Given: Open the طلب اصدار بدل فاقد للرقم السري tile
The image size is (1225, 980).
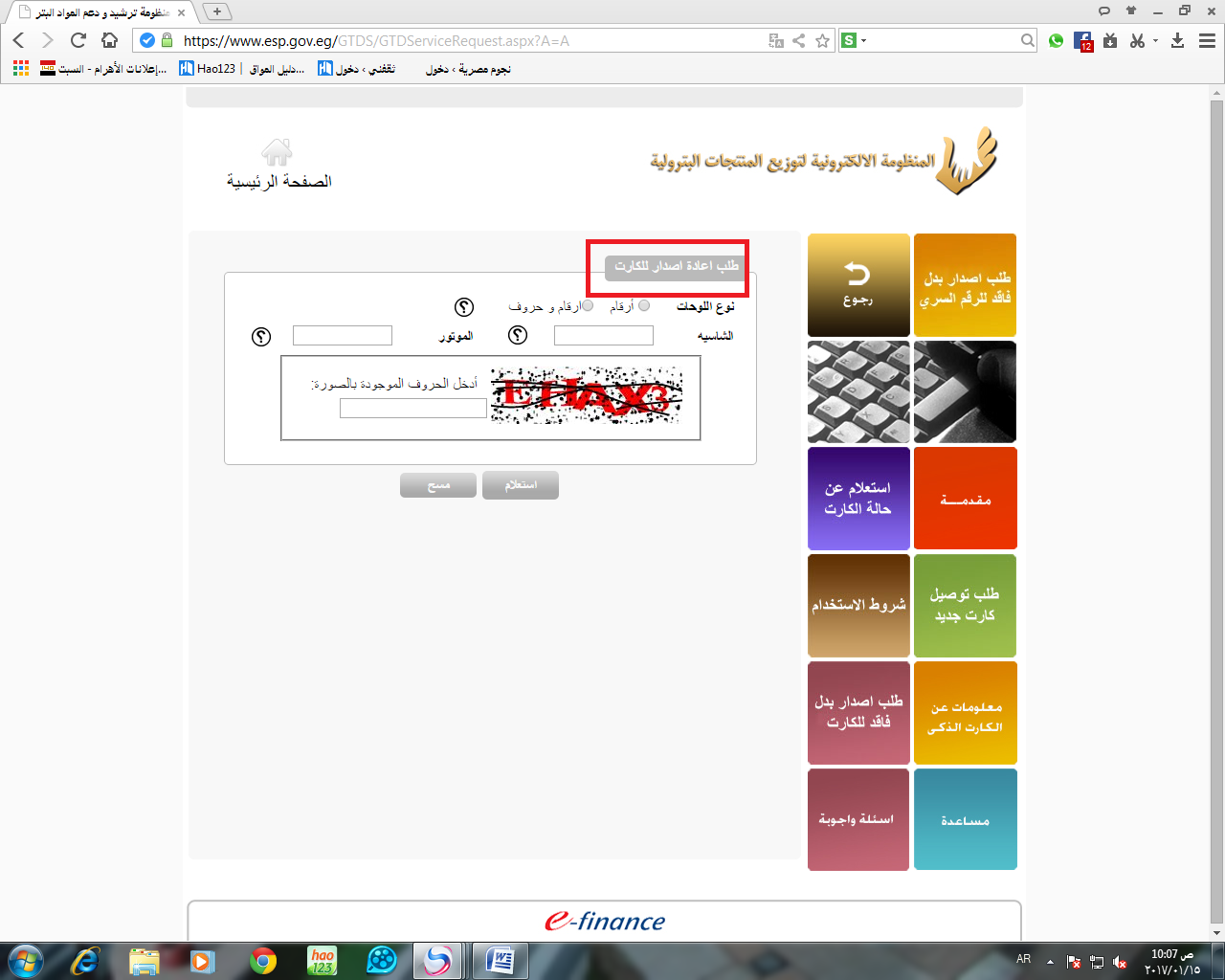Looking at the screenshot, I should coord(965,285).
